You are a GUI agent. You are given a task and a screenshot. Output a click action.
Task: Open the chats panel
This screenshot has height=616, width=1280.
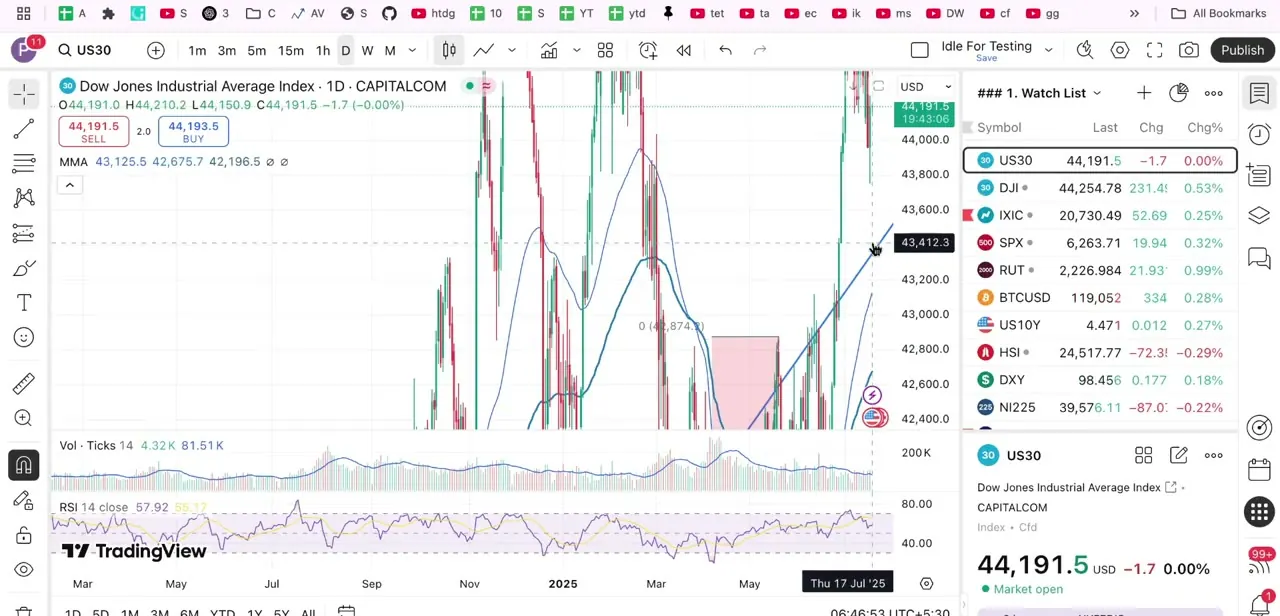(x=1259, y=258)
